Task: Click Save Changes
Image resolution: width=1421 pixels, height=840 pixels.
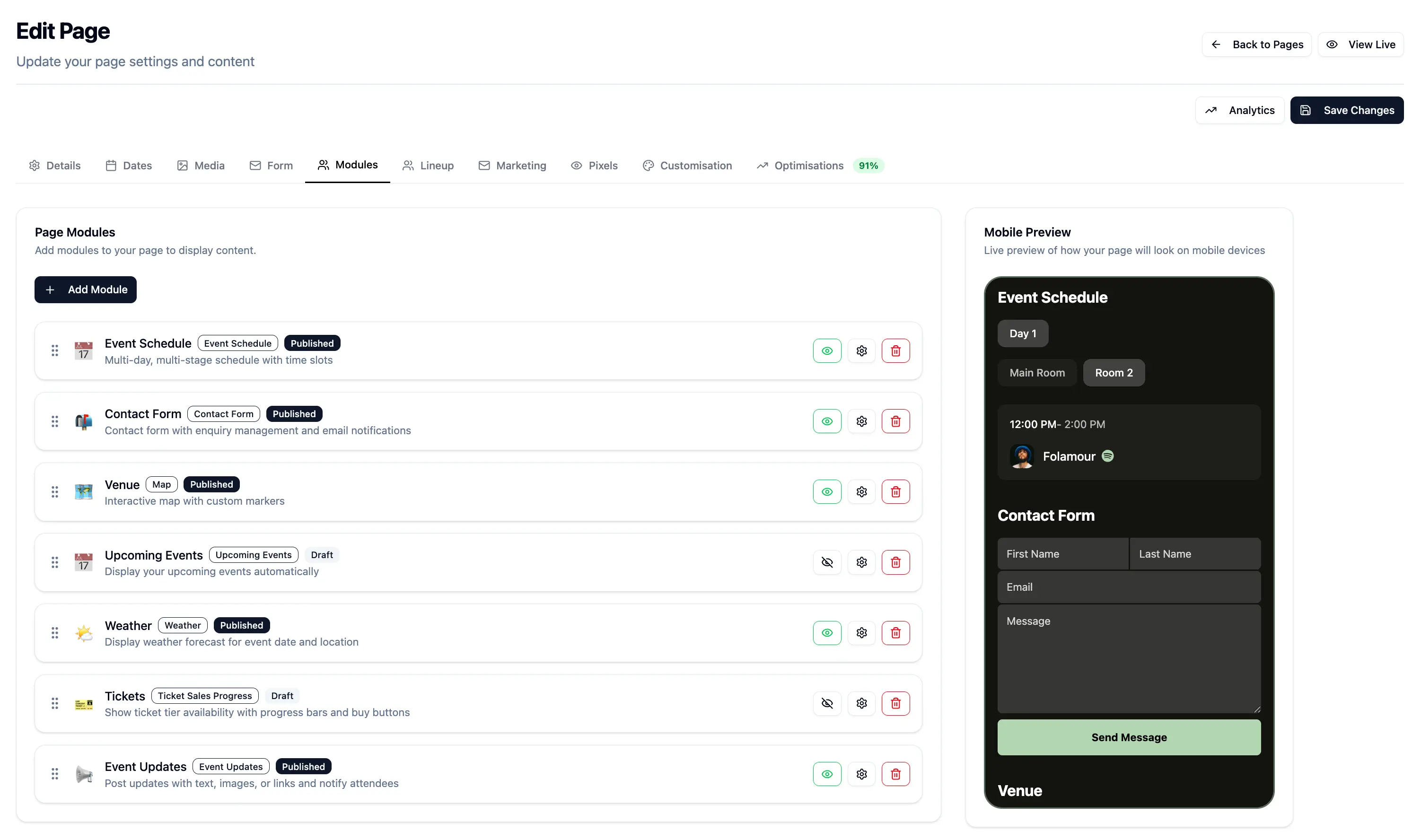Action: pyautogui.click(x=1347, y=110)
